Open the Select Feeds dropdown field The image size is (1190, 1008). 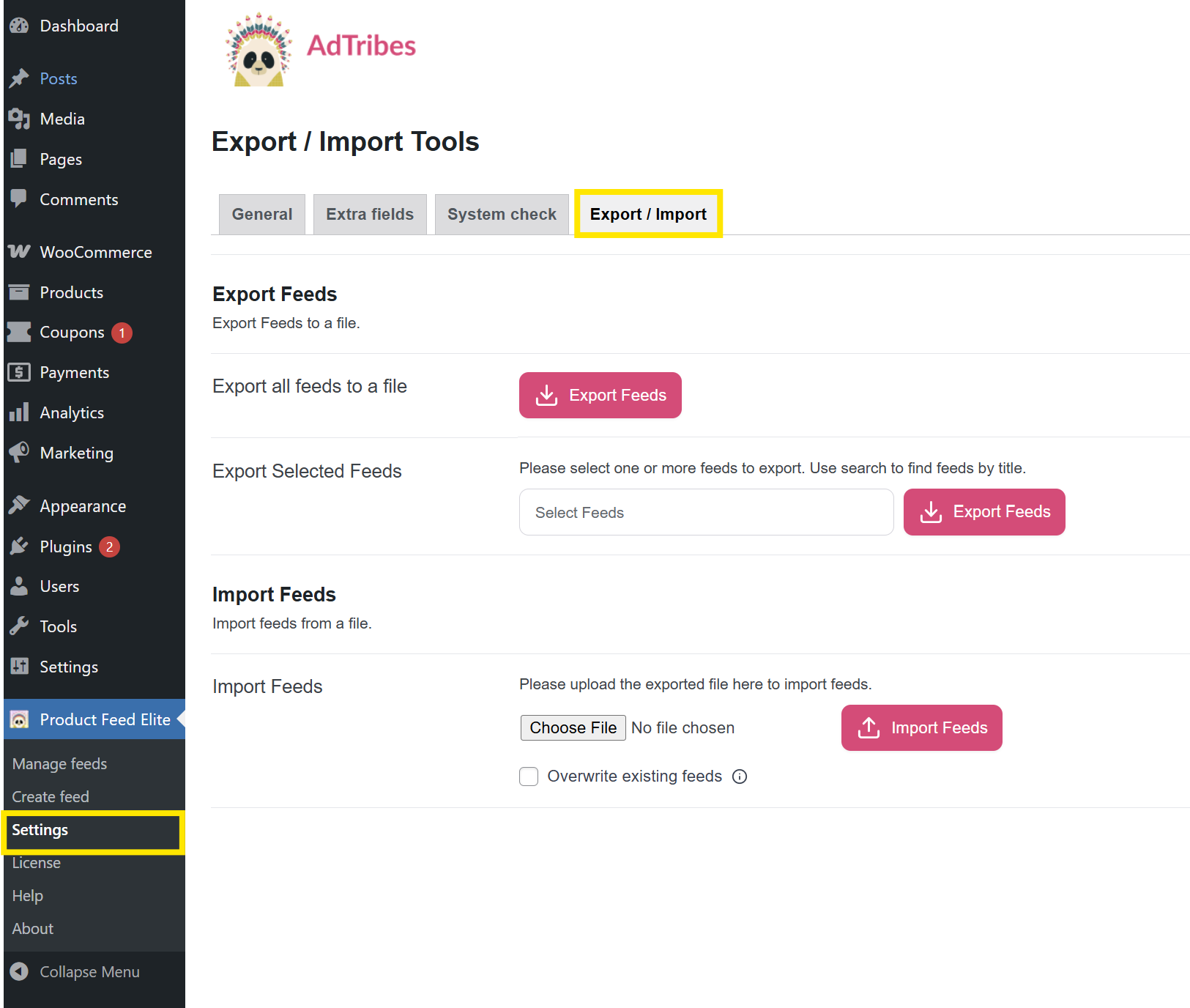(706, 512)
